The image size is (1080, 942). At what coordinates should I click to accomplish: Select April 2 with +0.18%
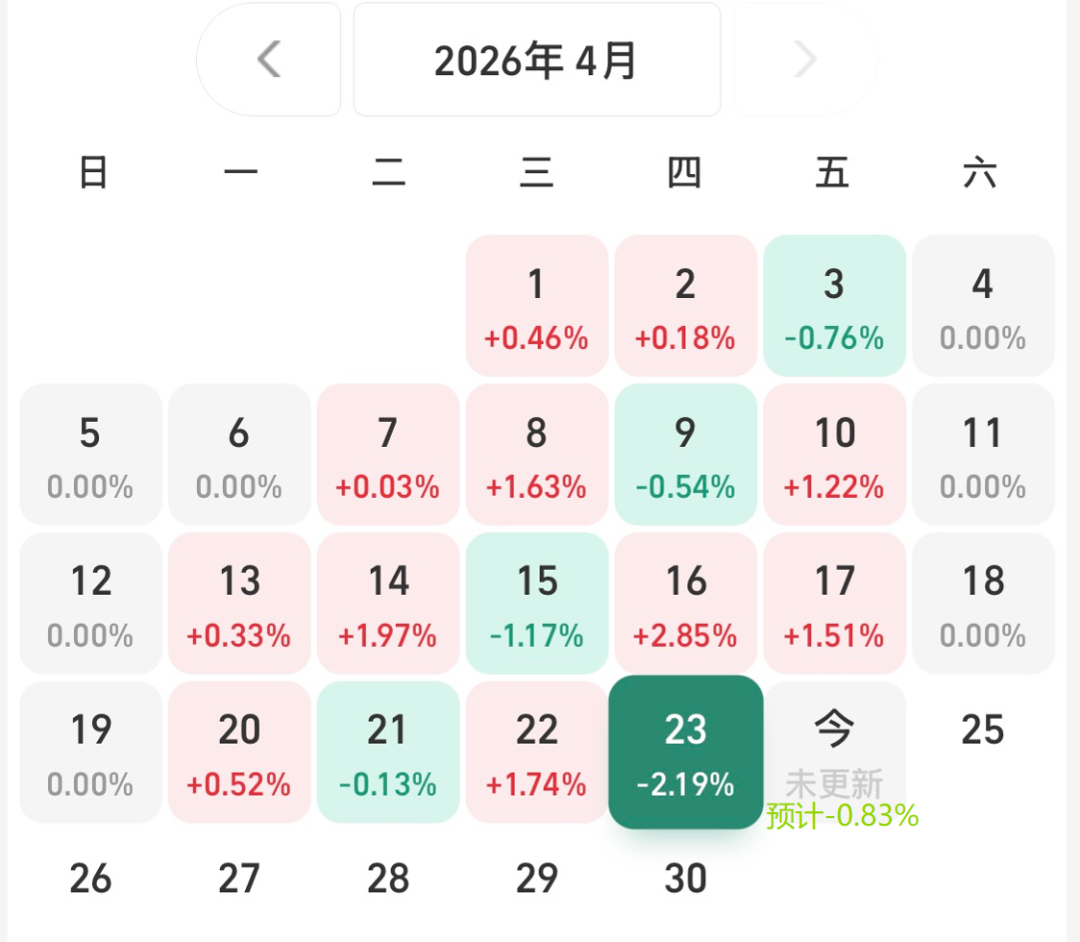[685, 306]
